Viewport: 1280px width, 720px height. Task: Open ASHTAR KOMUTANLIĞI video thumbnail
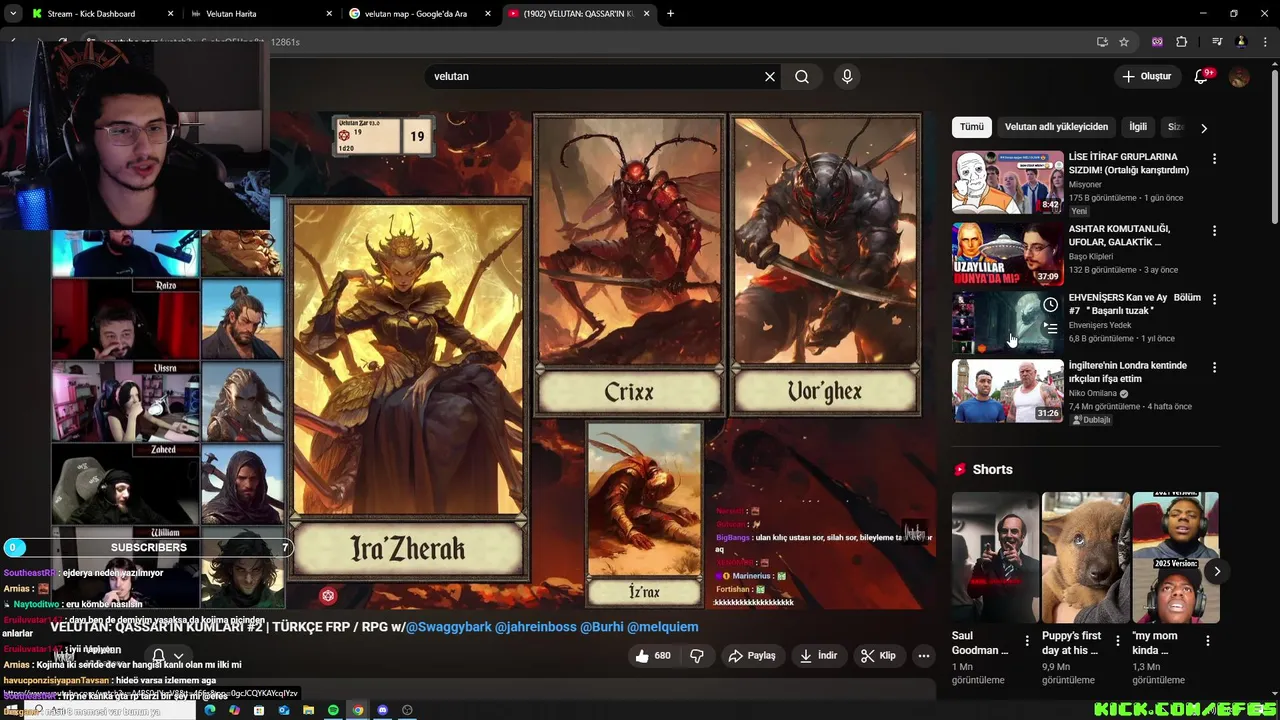(x=1007, y=254)
